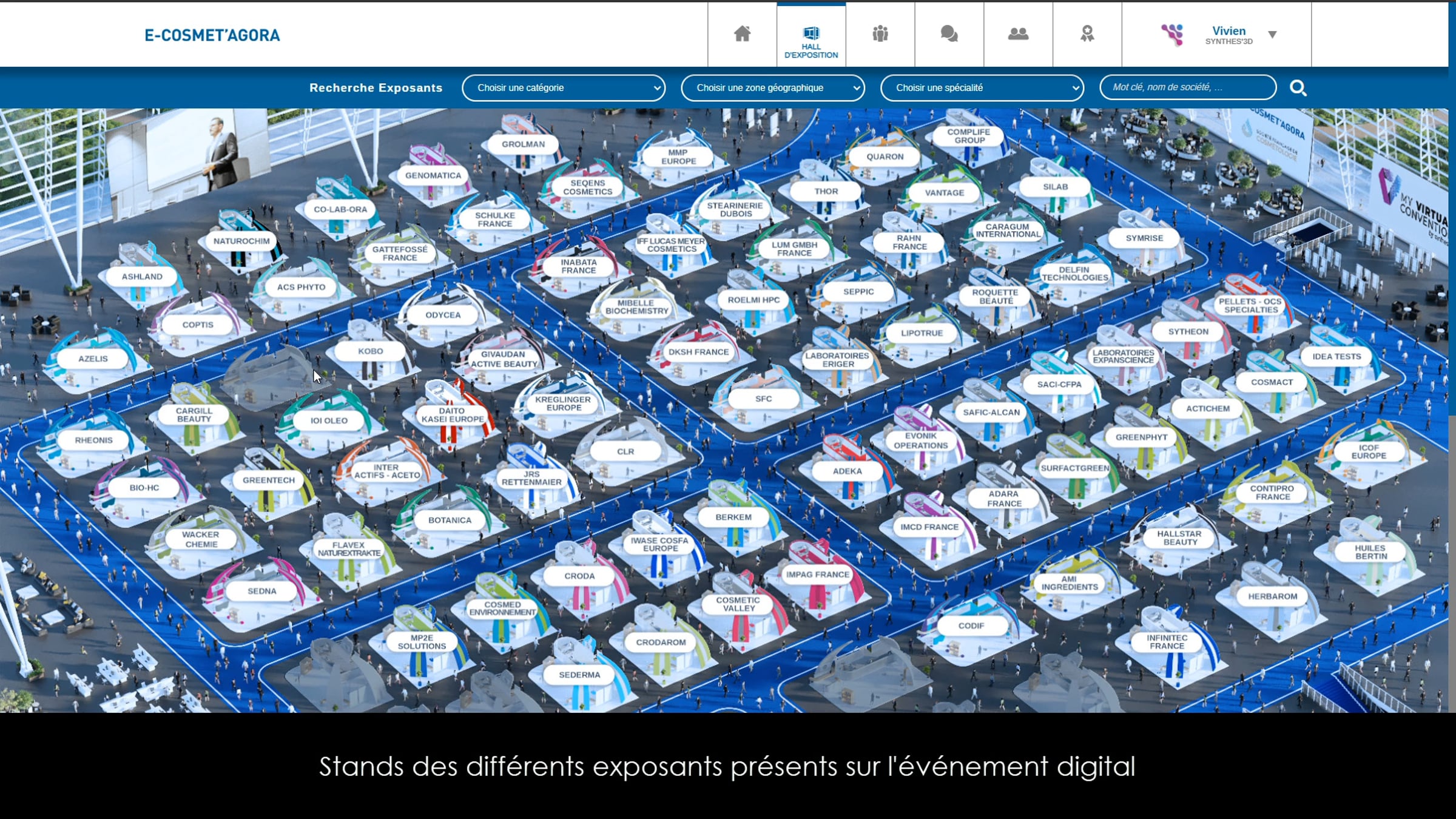Click the magnifier search icon
This screenshot has width=1456, height=819.
1298,88
